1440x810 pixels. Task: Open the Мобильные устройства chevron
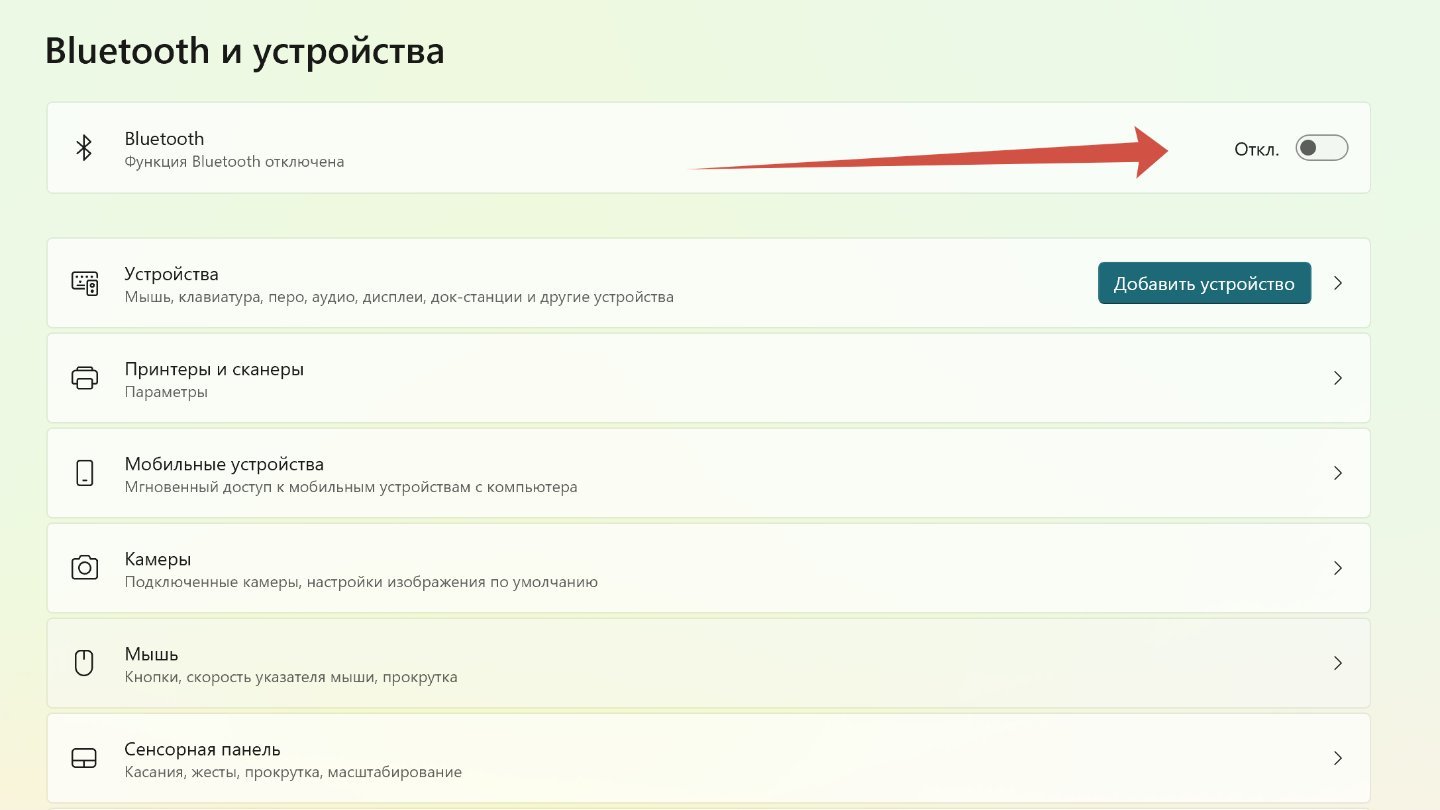point(1338,473)
